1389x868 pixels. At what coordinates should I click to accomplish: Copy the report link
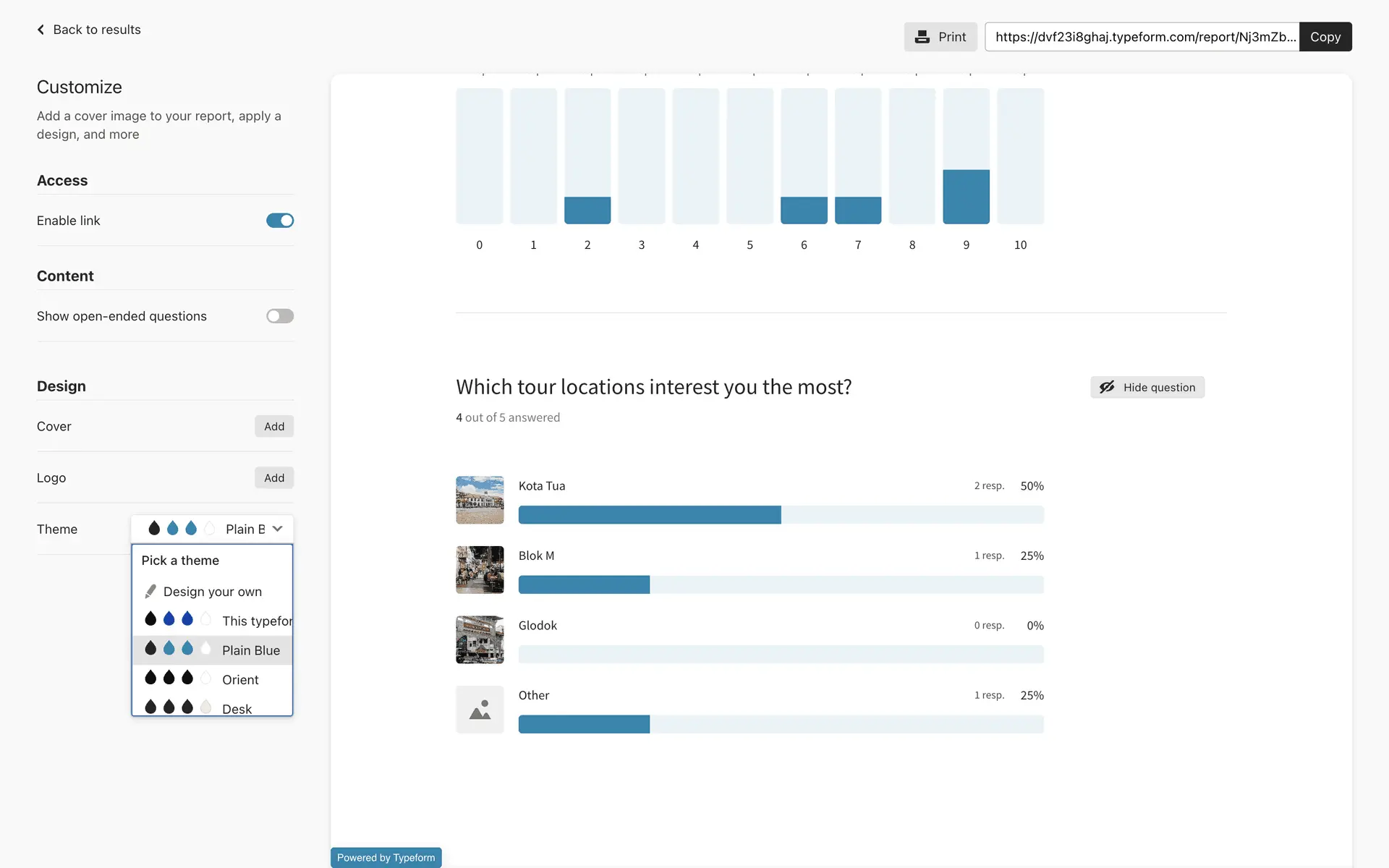(x=1325, y=37)
